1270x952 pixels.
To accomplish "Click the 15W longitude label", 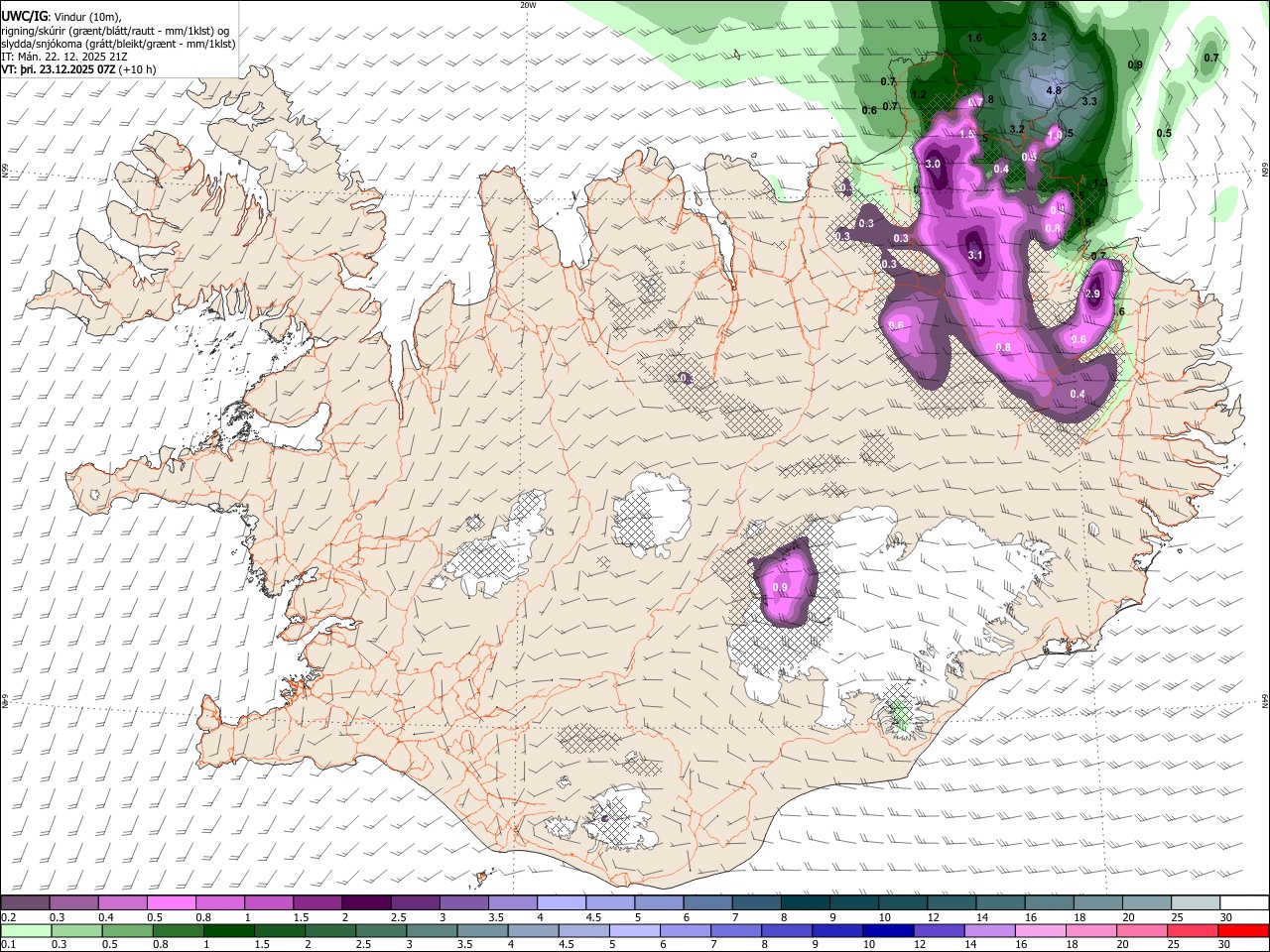I will pyautogui.click(x=1051, y=4).
